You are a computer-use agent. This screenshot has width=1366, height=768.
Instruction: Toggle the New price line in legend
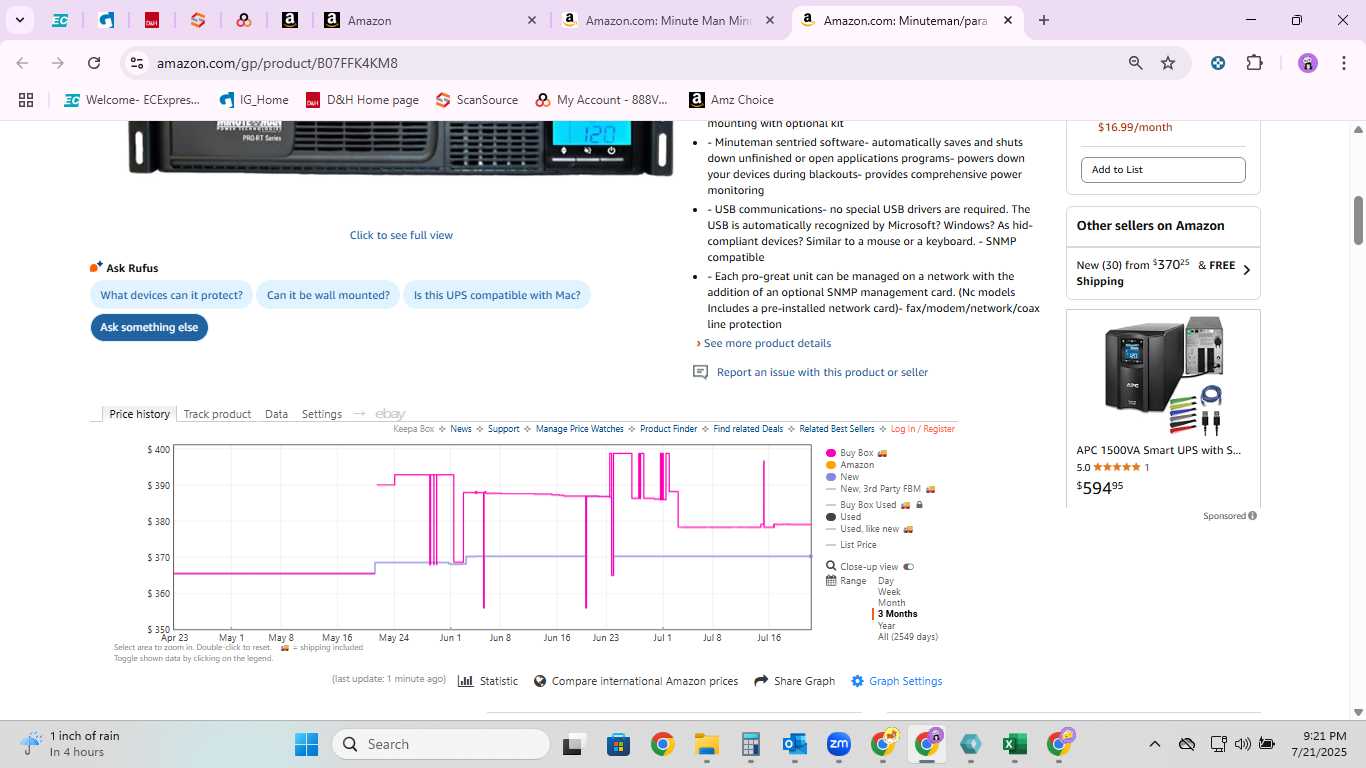tap(843, 477)
